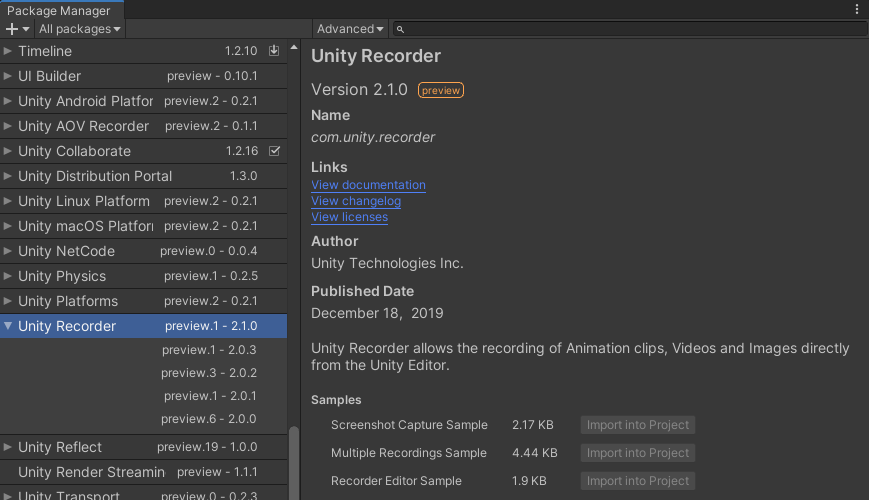This screenshot has height=500, width=869.
Task: Import the Multiple Recordings Sample into project
Action: [x=638, y=453]
